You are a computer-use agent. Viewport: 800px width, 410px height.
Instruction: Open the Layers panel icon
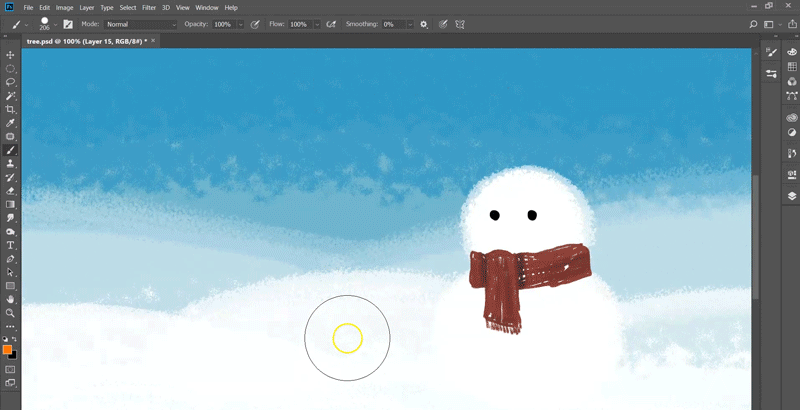pyautogui.click(x=791, y=197)
